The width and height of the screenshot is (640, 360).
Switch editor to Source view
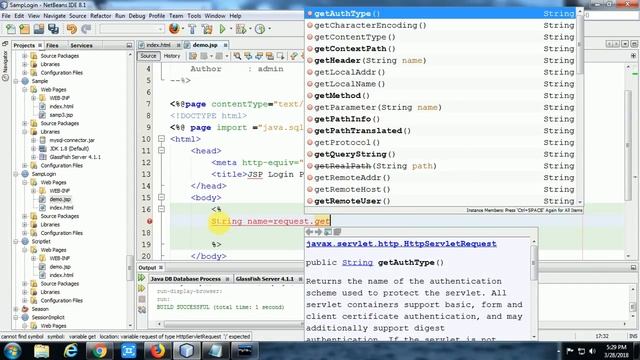pyautogui.click(x=148, y=56)
